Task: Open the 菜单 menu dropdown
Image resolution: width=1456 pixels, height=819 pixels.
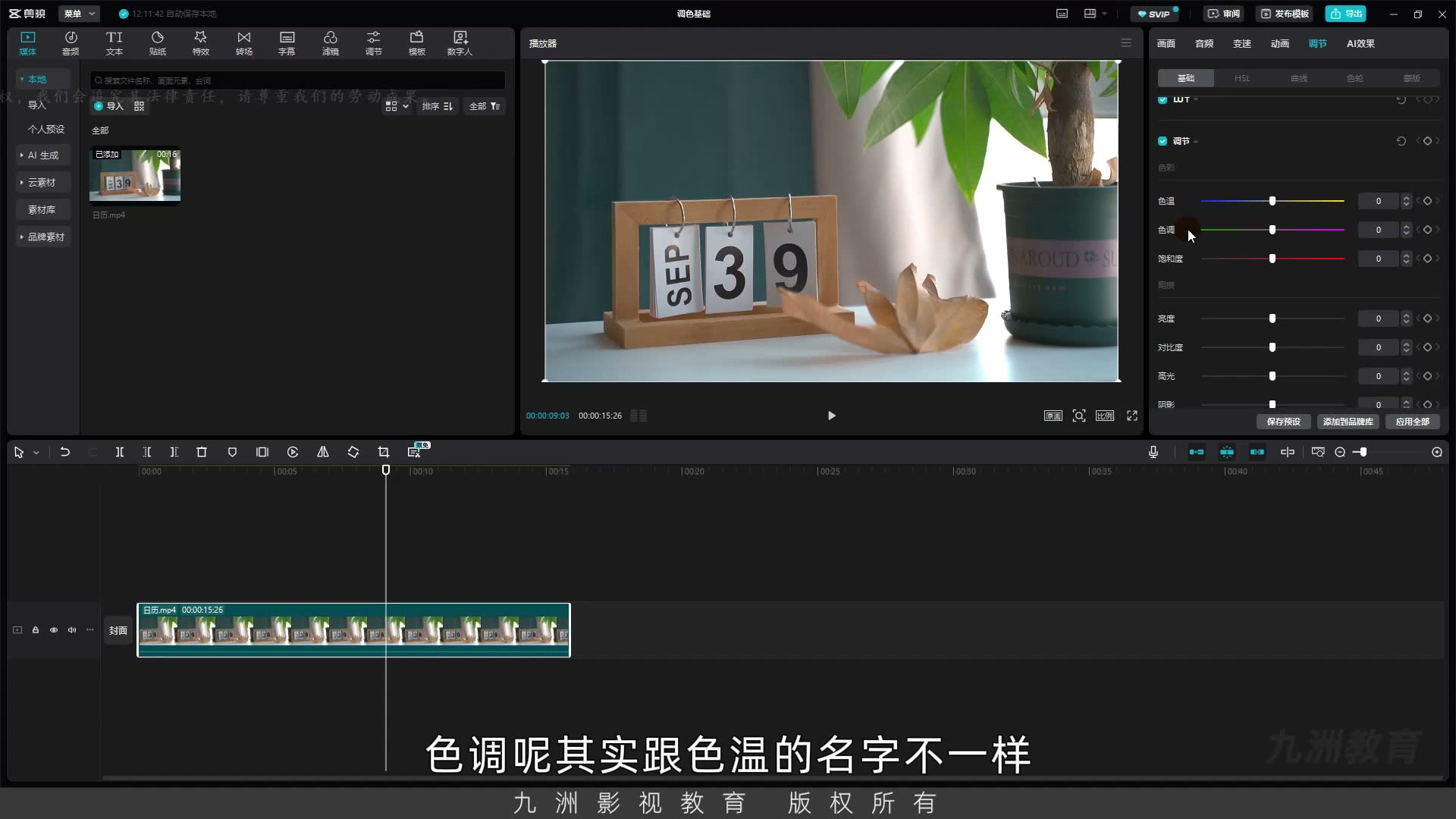Action: point(80,14)
